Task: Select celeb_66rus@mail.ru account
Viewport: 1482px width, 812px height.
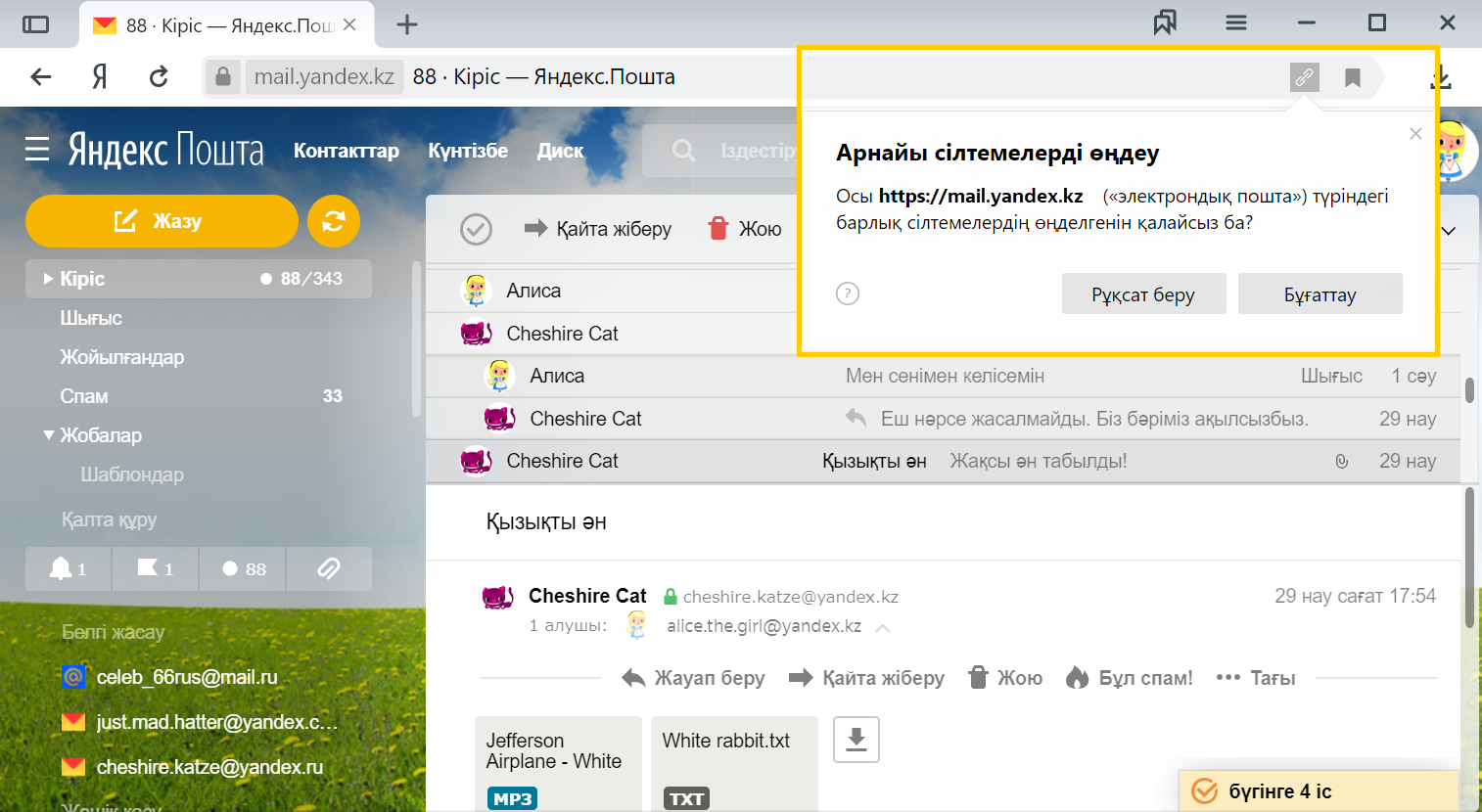Action: pyautogui.click(x=187, y=677)
